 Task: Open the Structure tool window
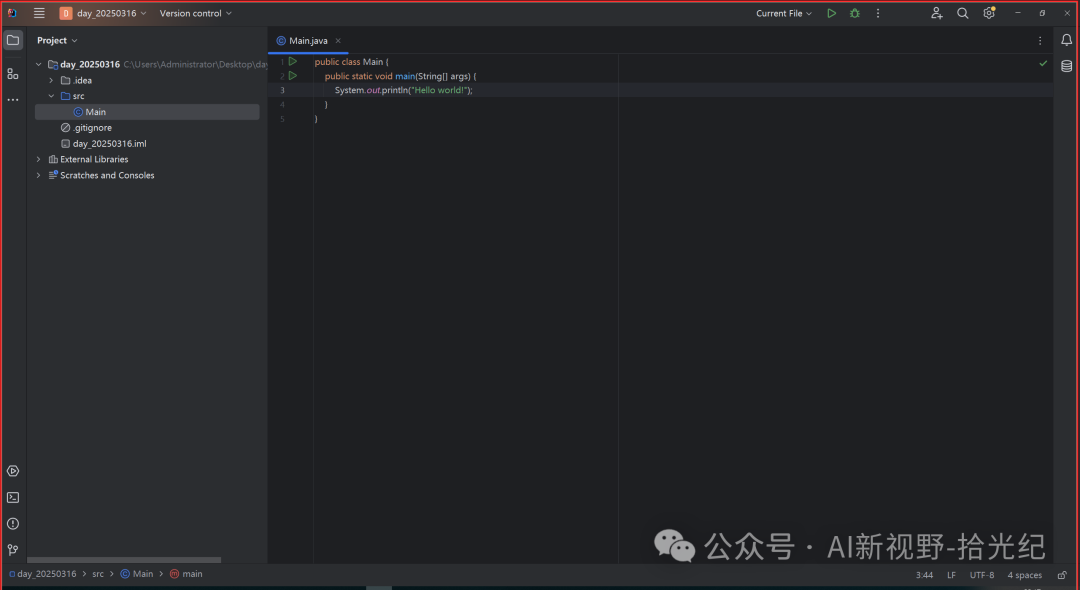13,74
